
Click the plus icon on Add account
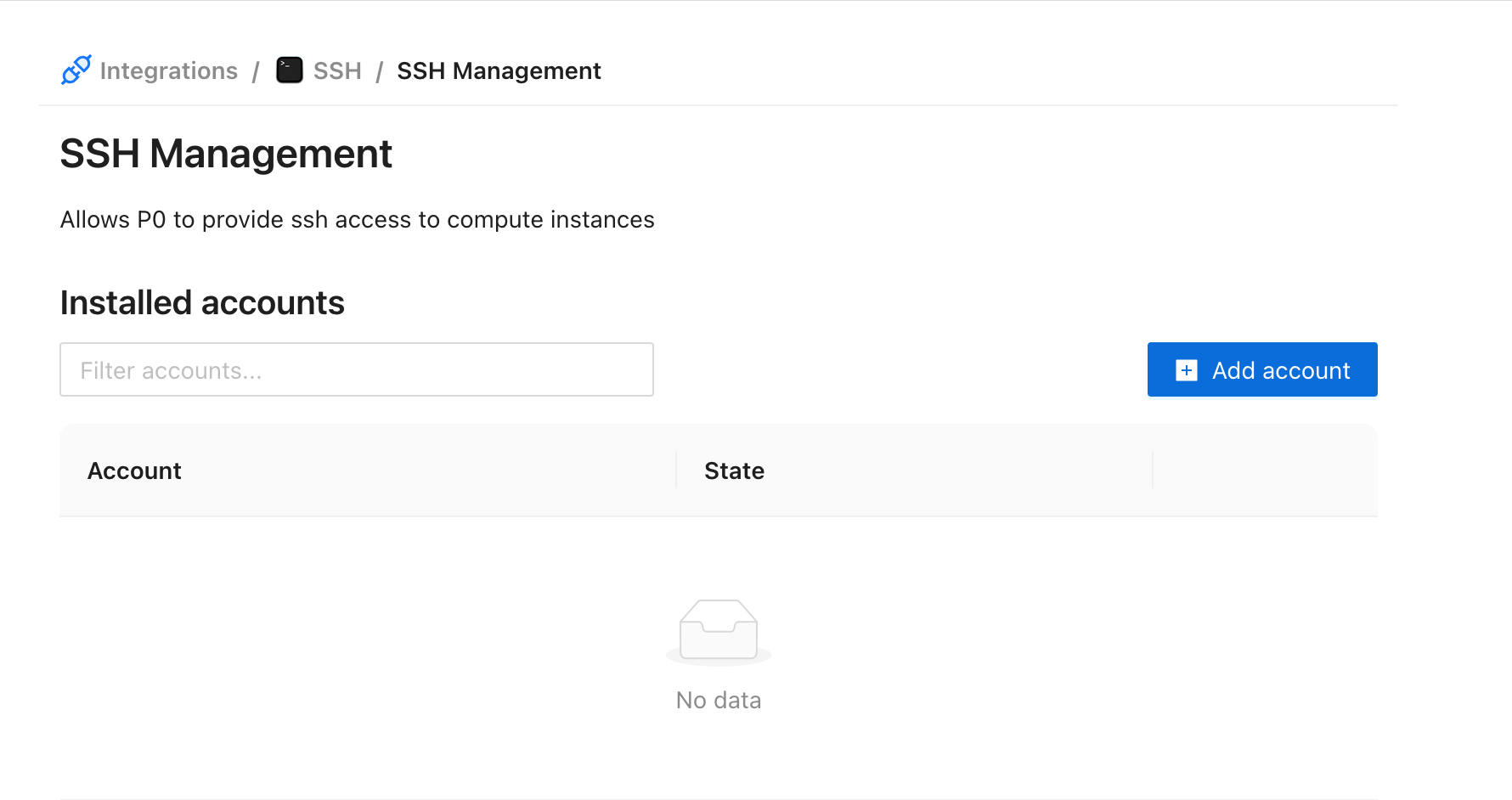pos(1187,370)
